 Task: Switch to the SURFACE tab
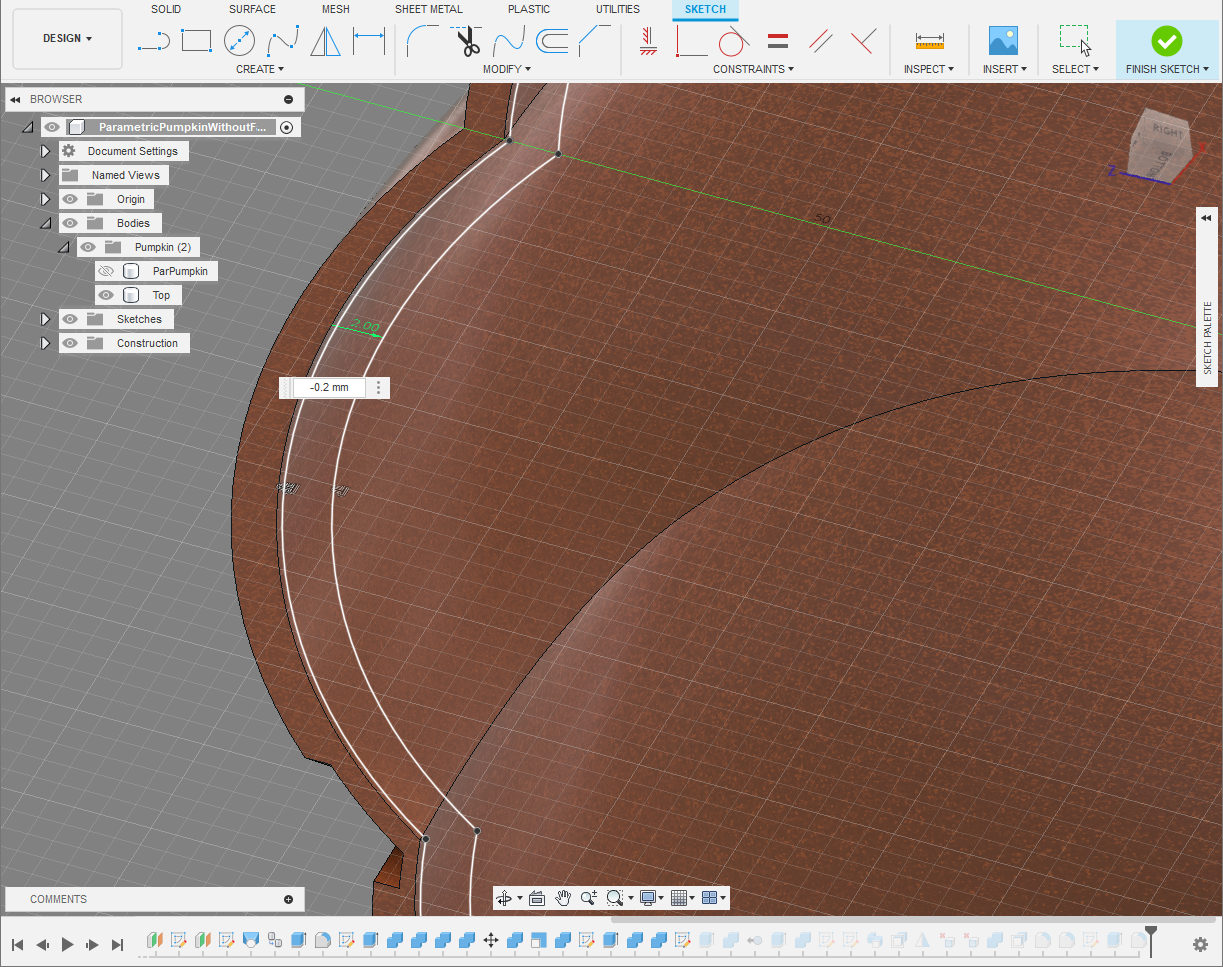coord(252,9)
